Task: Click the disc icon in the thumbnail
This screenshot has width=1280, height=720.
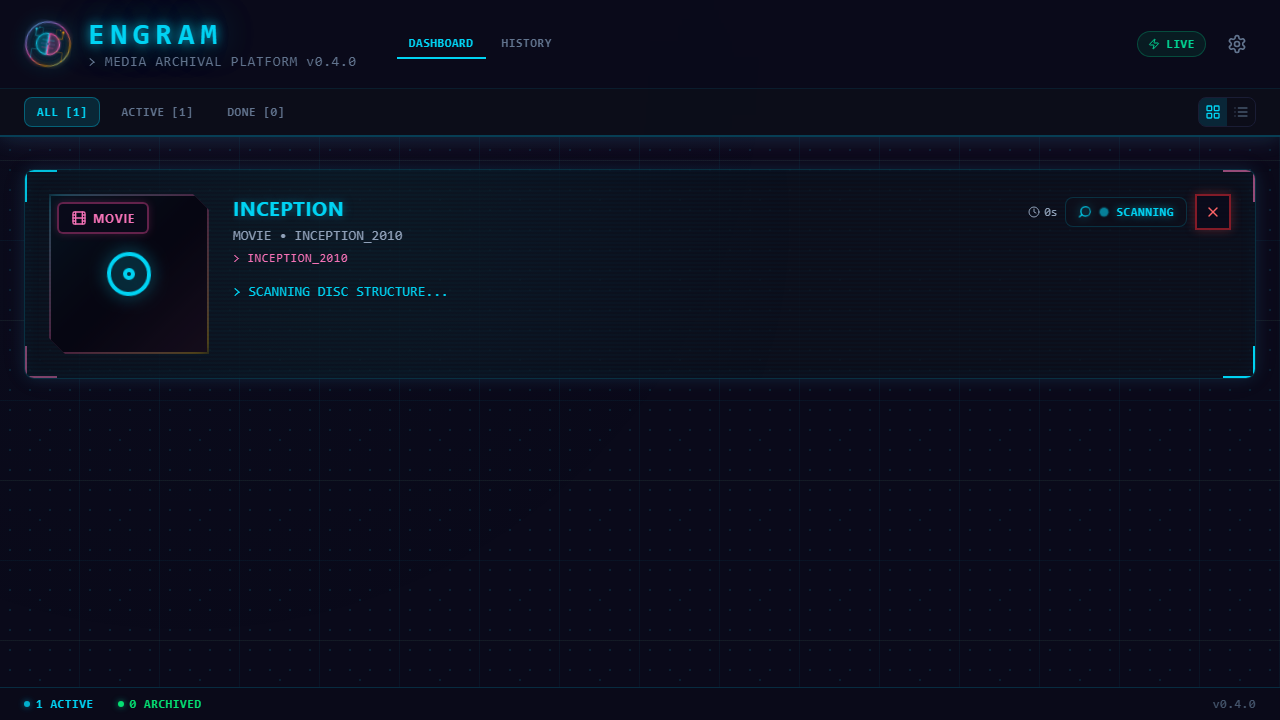Action: coord(129,274)
